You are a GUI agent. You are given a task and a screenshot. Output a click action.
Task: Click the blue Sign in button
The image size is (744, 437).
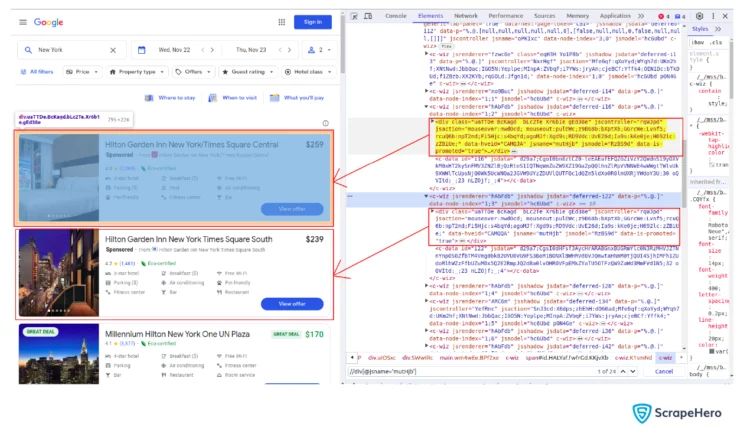(x=313, y=22)
